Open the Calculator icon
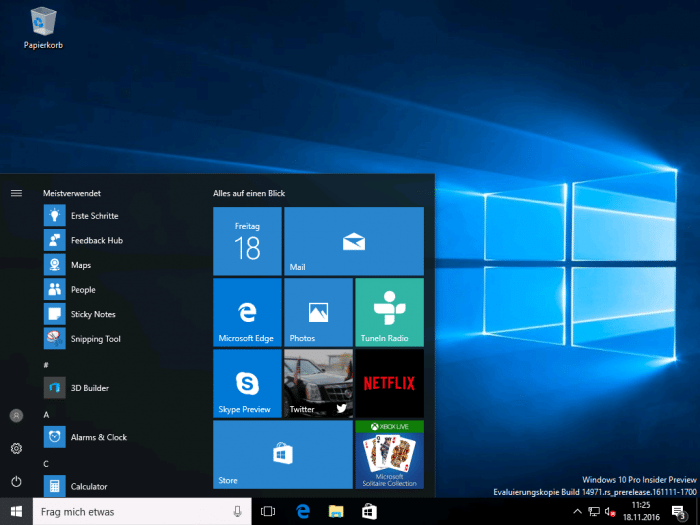Screen dimensions: 700x525 pos(54,486)
